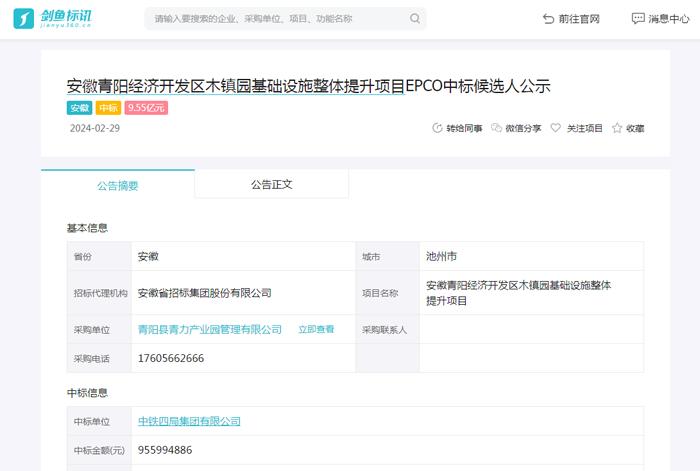
Task: Focus the enterprise search input field
Action: pos(275,19)
